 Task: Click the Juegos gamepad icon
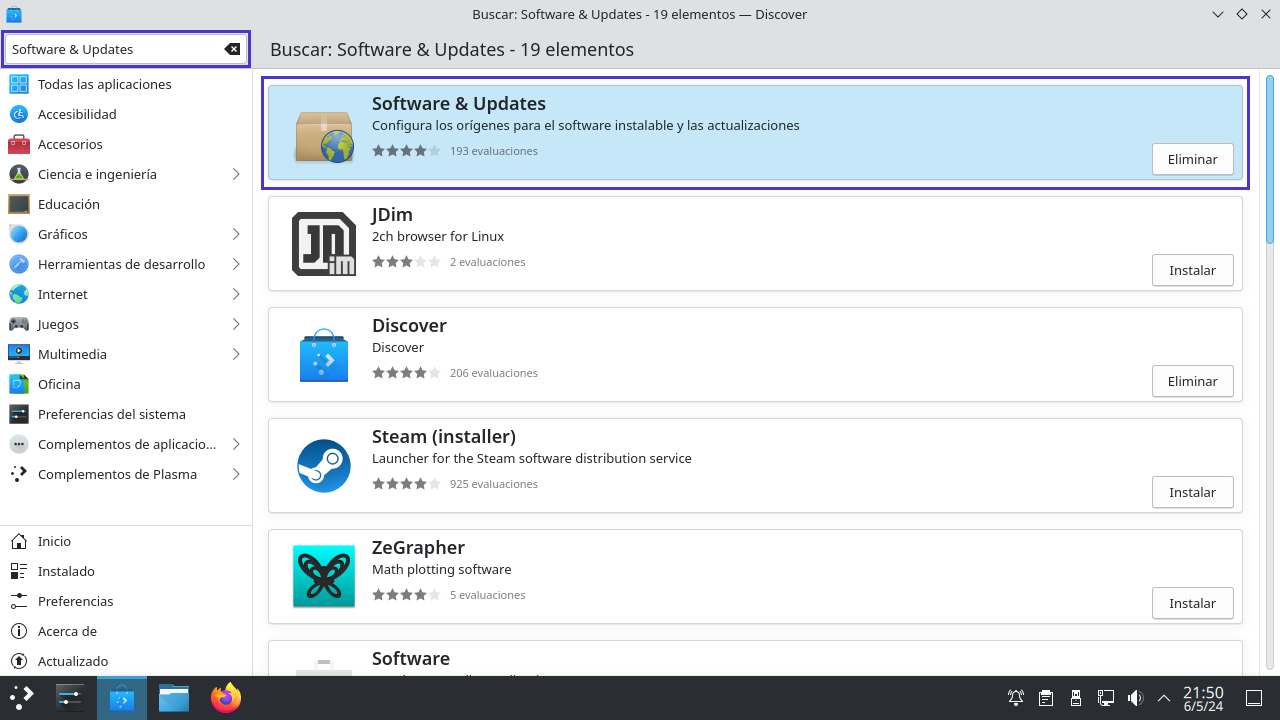point(19,324)
